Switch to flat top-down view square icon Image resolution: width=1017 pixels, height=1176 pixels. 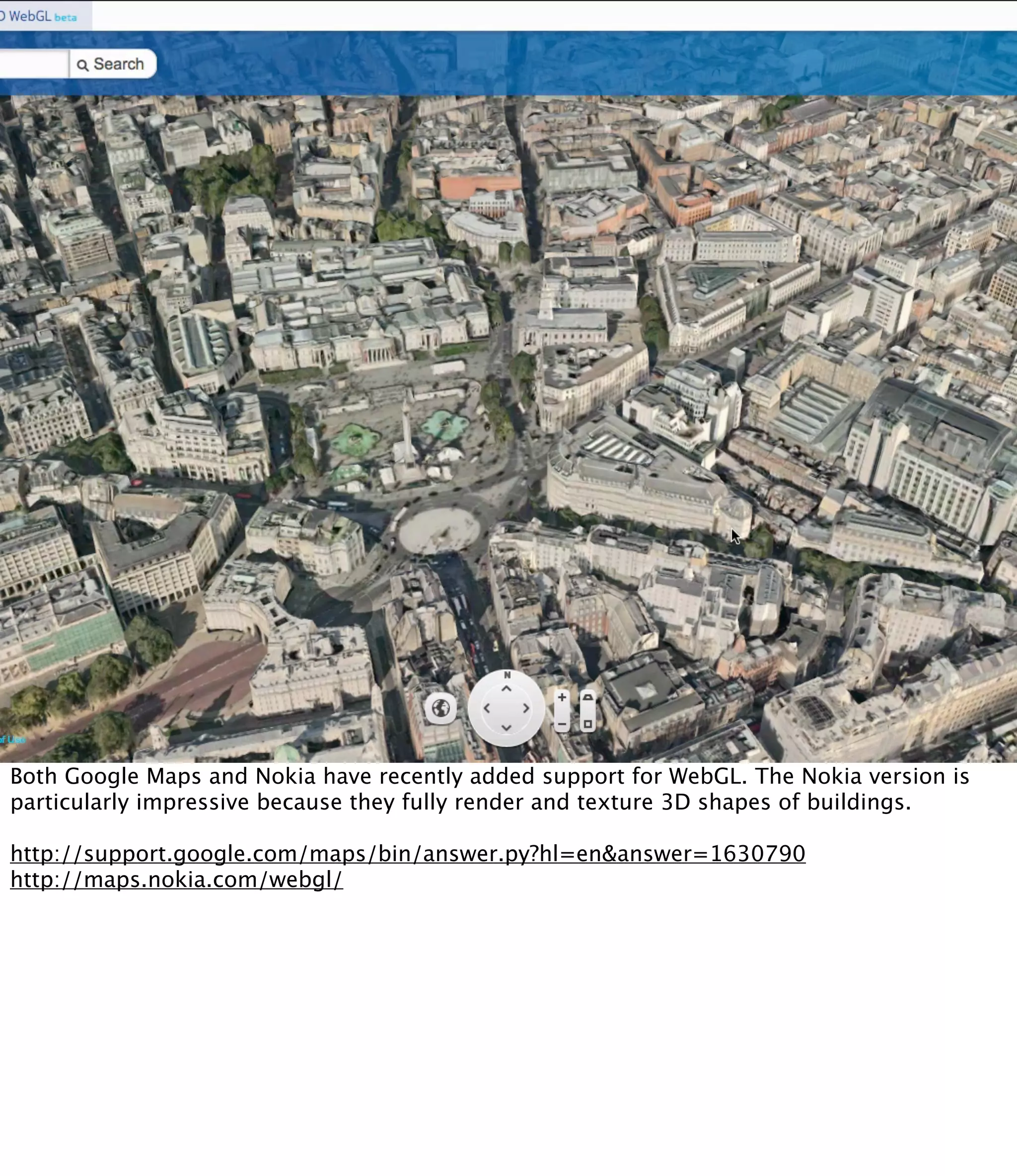(x=588, y=724)
